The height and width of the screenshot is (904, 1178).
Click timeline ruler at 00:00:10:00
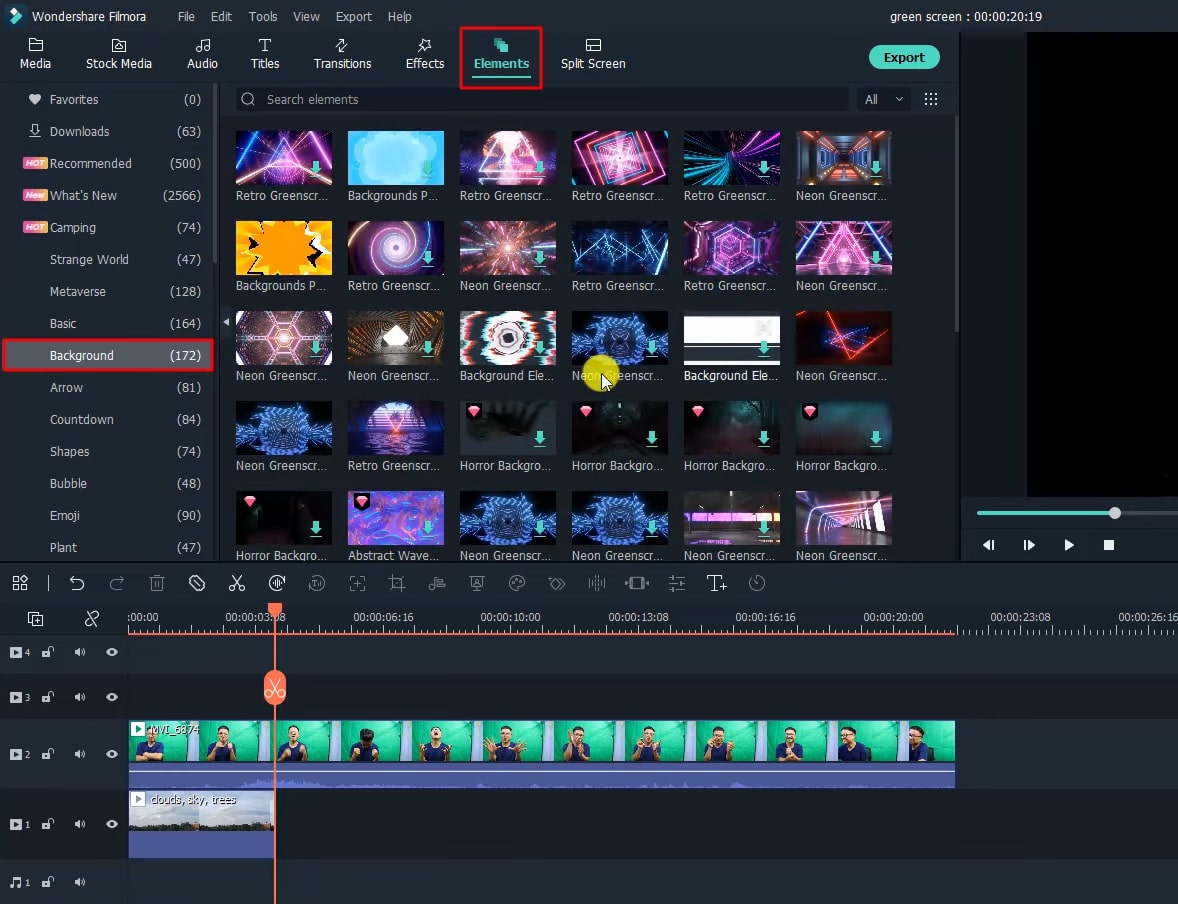point(510,617)
